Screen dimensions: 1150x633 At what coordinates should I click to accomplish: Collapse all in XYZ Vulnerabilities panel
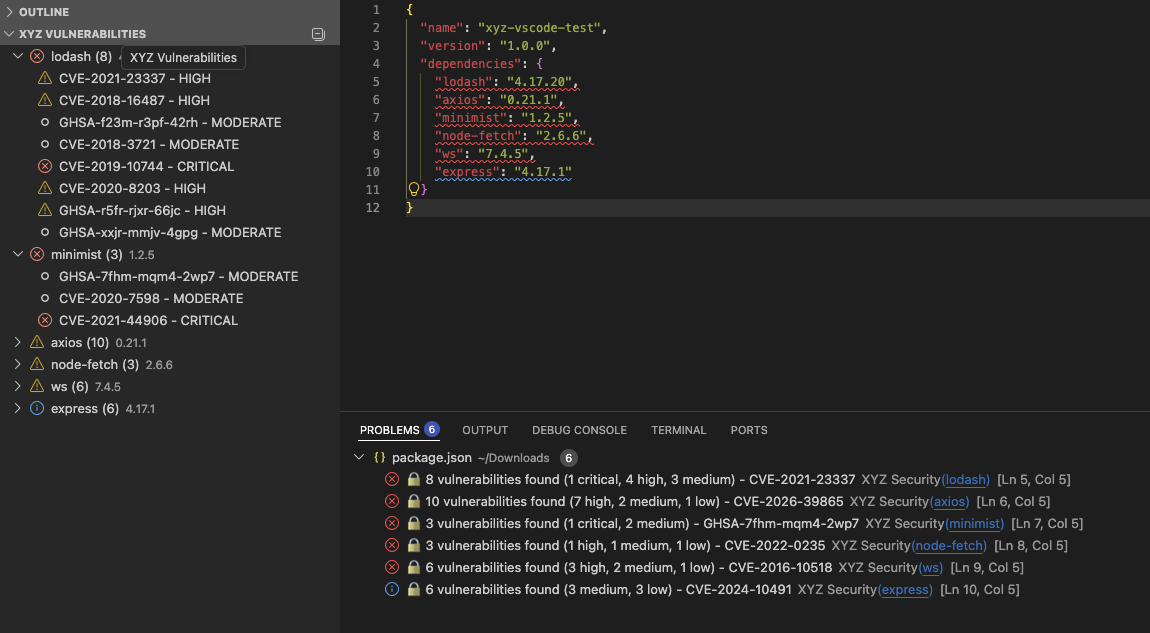click(x=318, y=34)
